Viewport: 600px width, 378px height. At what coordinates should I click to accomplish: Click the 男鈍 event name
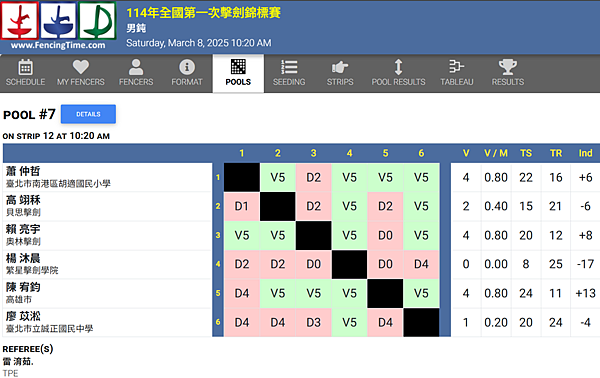tap(136, 28)
